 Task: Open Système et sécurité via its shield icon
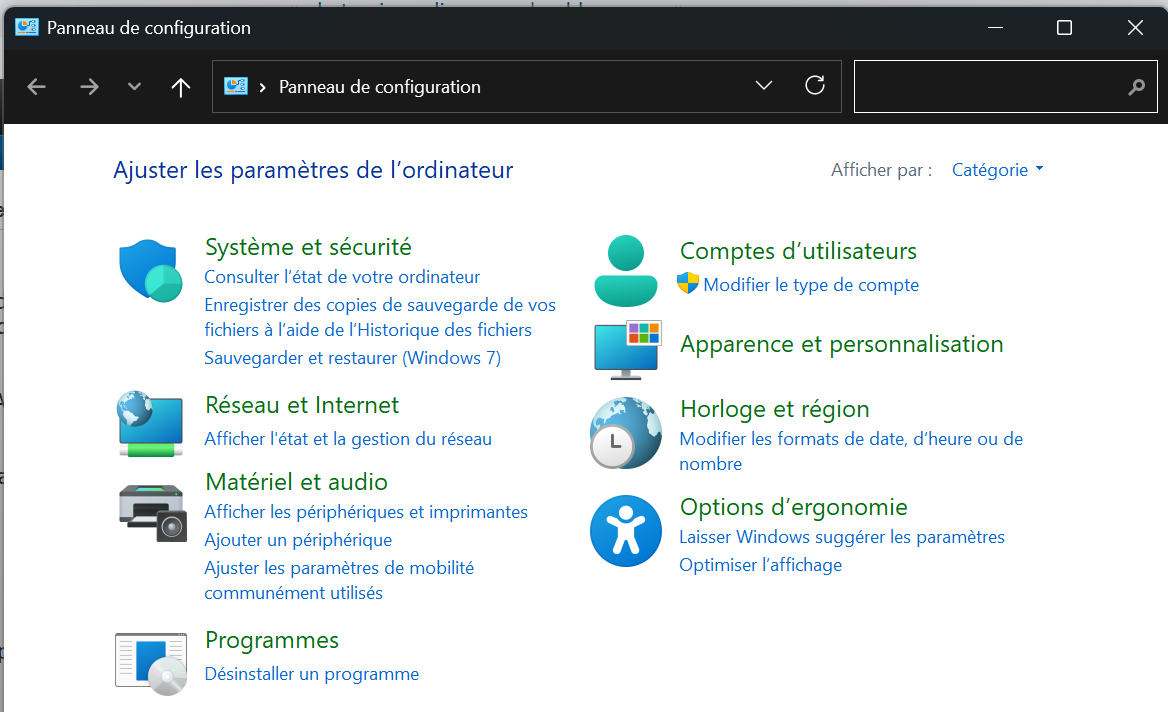tap(150, 271)
